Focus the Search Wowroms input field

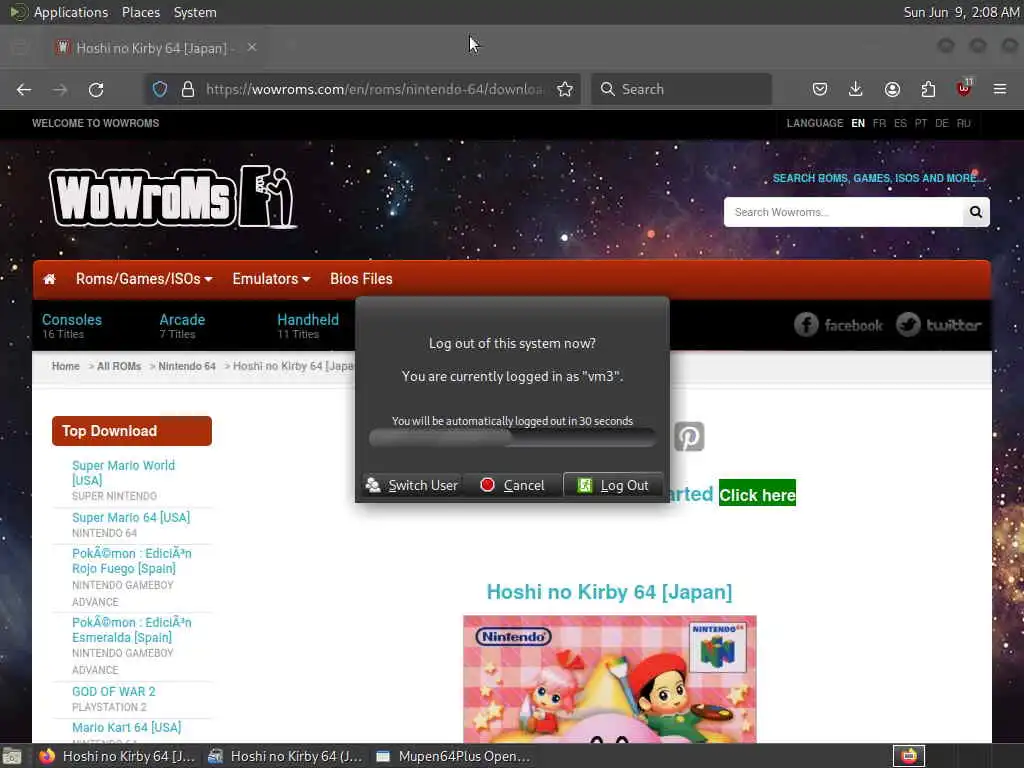tap(843, 212)
